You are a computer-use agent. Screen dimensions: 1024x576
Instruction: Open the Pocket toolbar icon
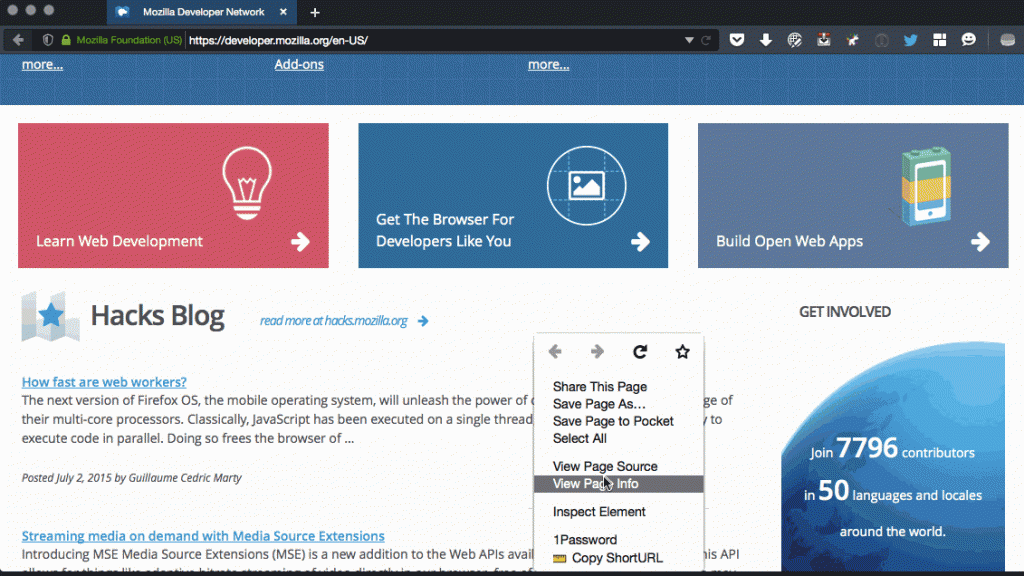pyautogui.click(x=737, y=40)
